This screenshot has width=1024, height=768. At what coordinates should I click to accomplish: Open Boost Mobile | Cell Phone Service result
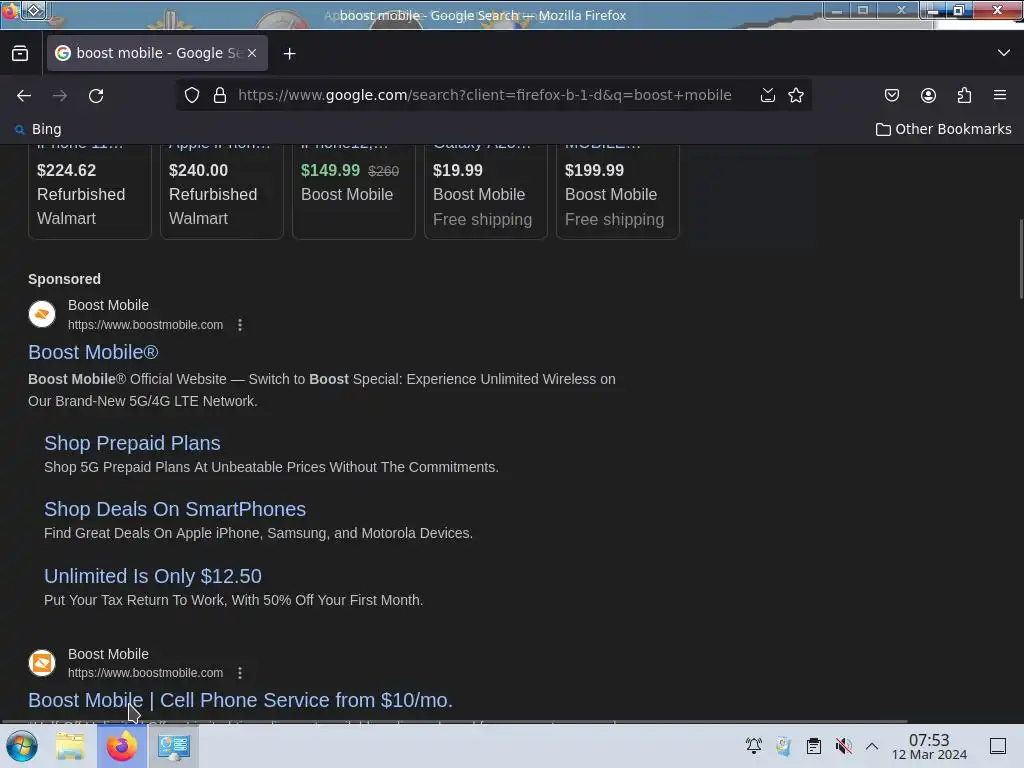pos(240,700)
